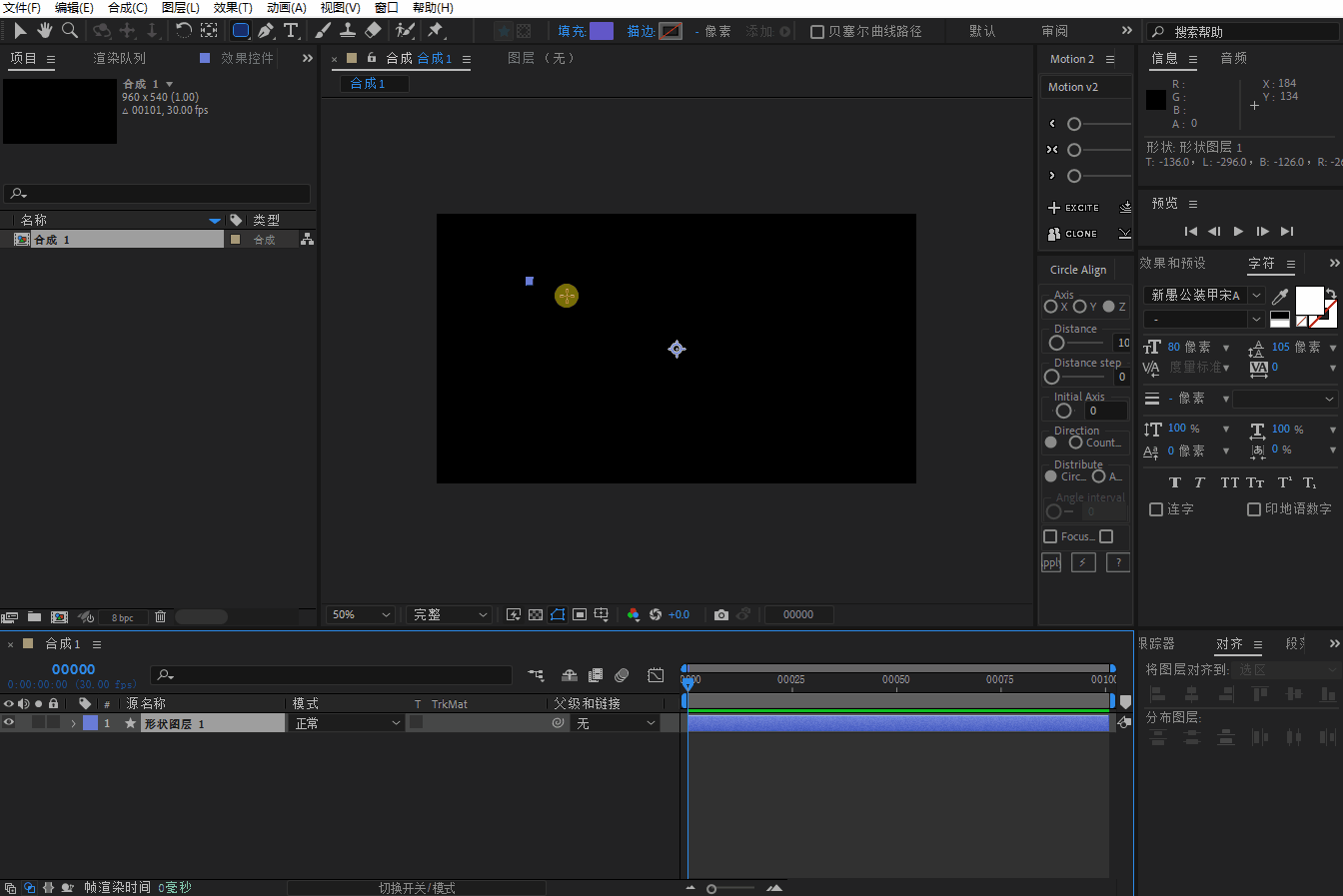Open the grid and guide options icon
Image resolution: width=1343 pixels, height=896 pixels.
coord(602,614)
